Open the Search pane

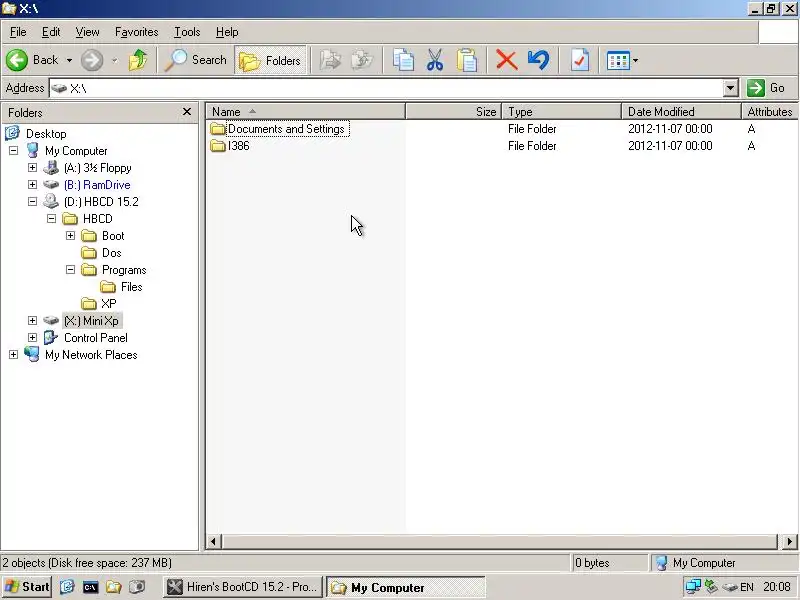click(195, 60)
